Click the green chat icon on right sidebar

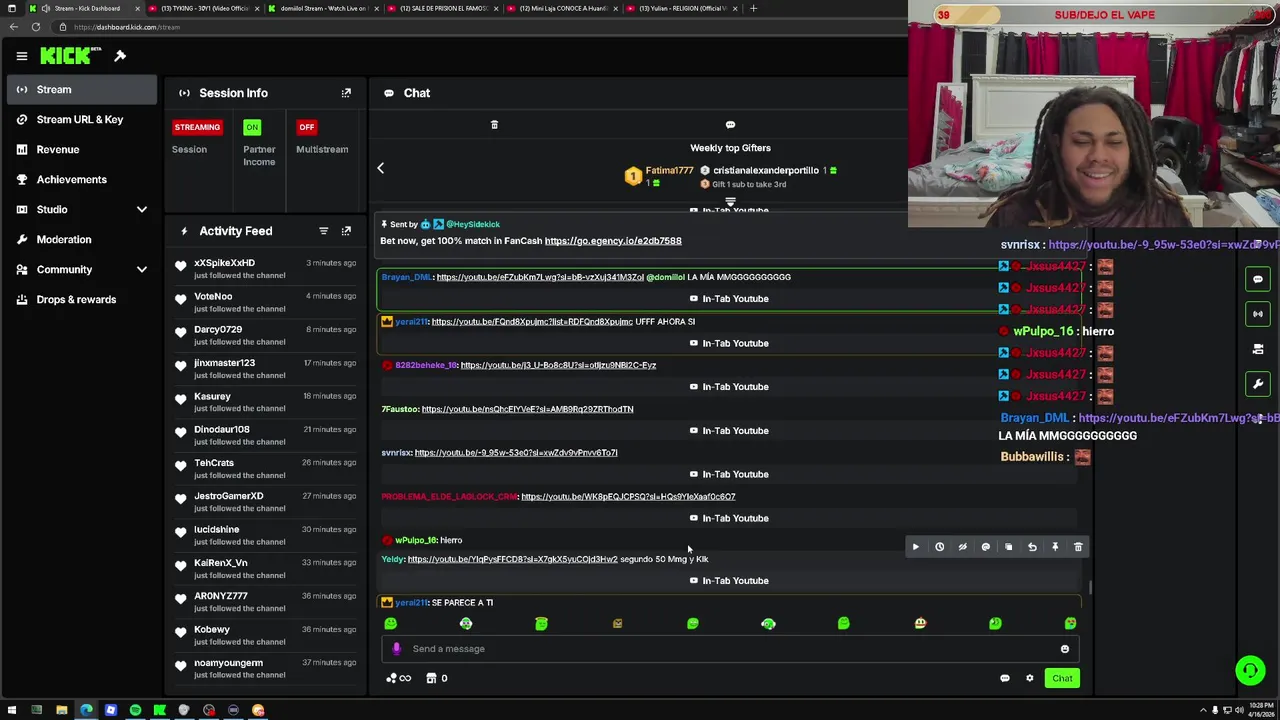pos(1258,279)
